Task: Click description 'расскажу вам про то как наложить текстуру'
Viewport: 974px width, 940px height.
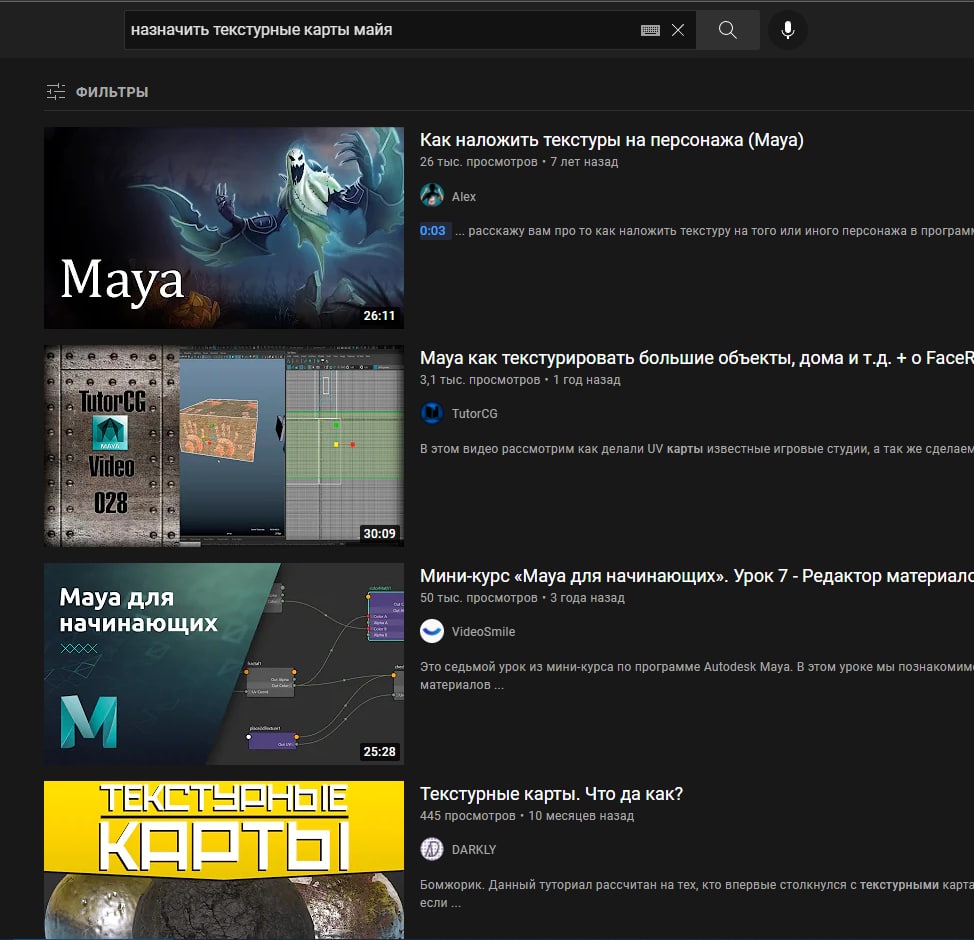Action: pos(714,231)
